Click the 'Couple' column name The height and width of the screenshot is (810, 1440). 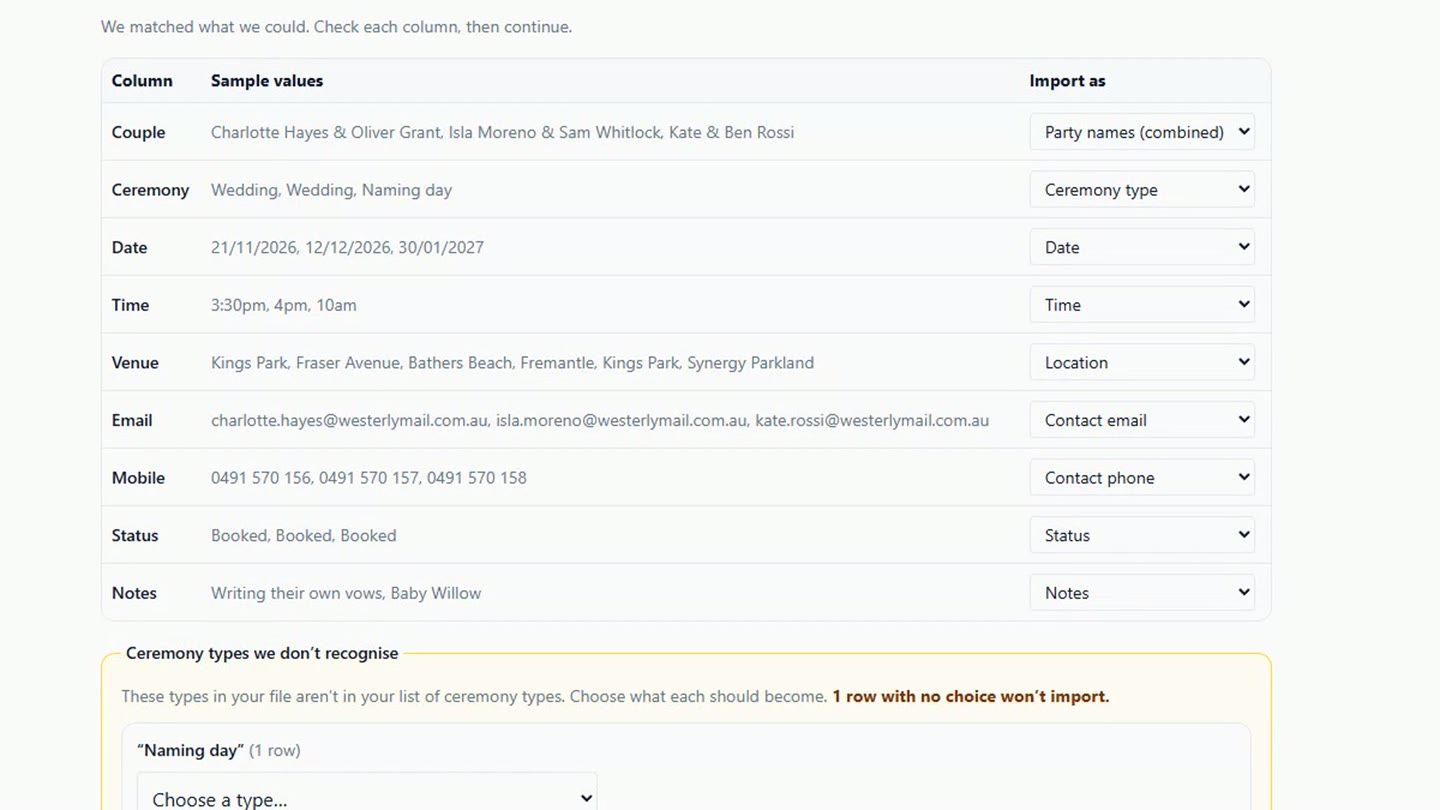click(x=138, y=132)
